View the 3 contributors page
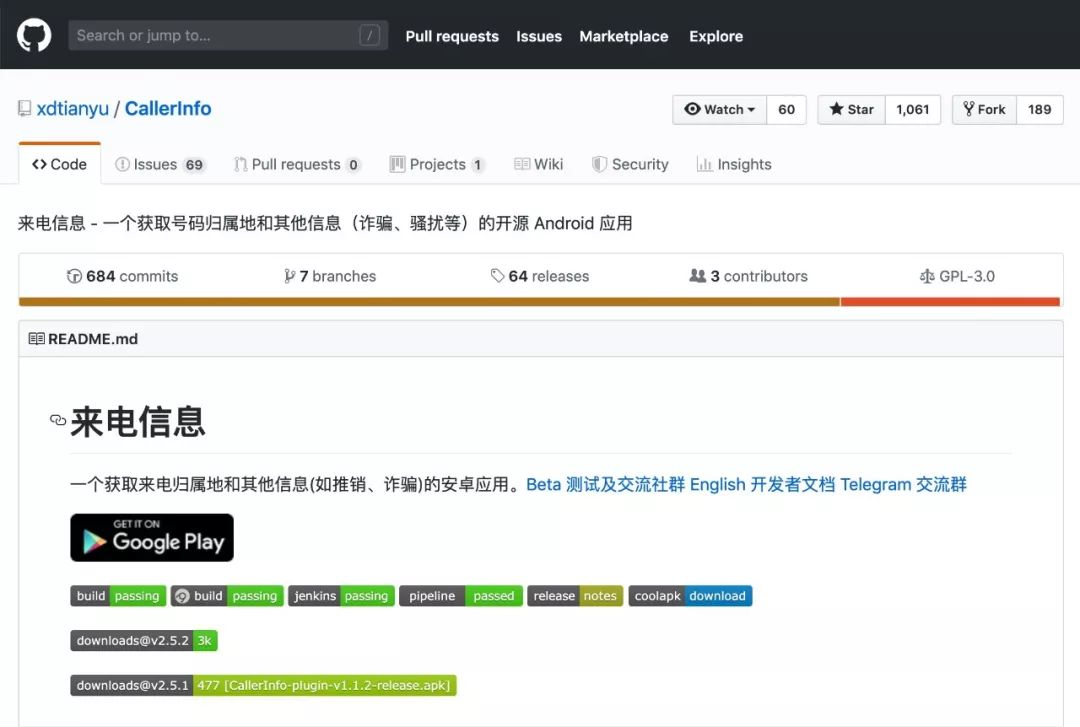Viewport: 1080px width, 727px height. [749, 276]
